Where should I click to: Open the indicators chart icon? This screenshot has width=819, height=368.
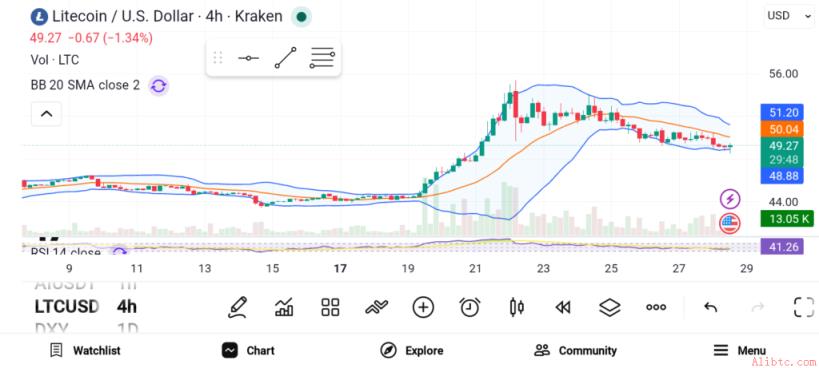tap(284, 307)
